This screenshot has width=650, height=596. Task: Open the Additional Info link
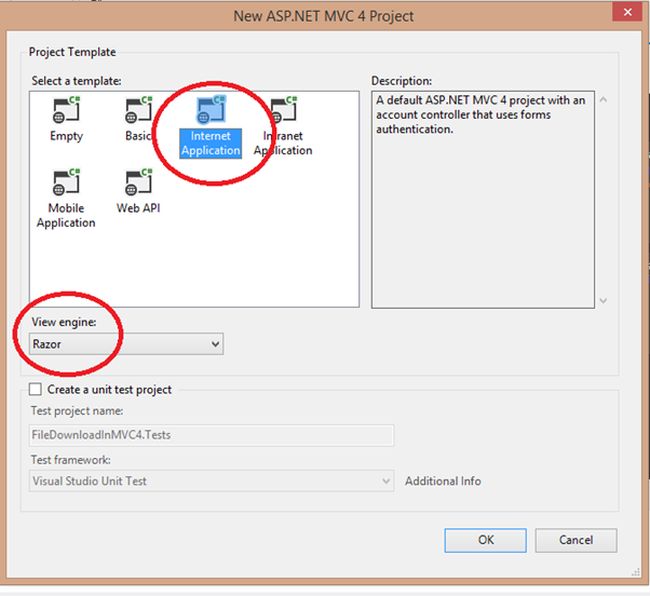click(x=443, y=481)
